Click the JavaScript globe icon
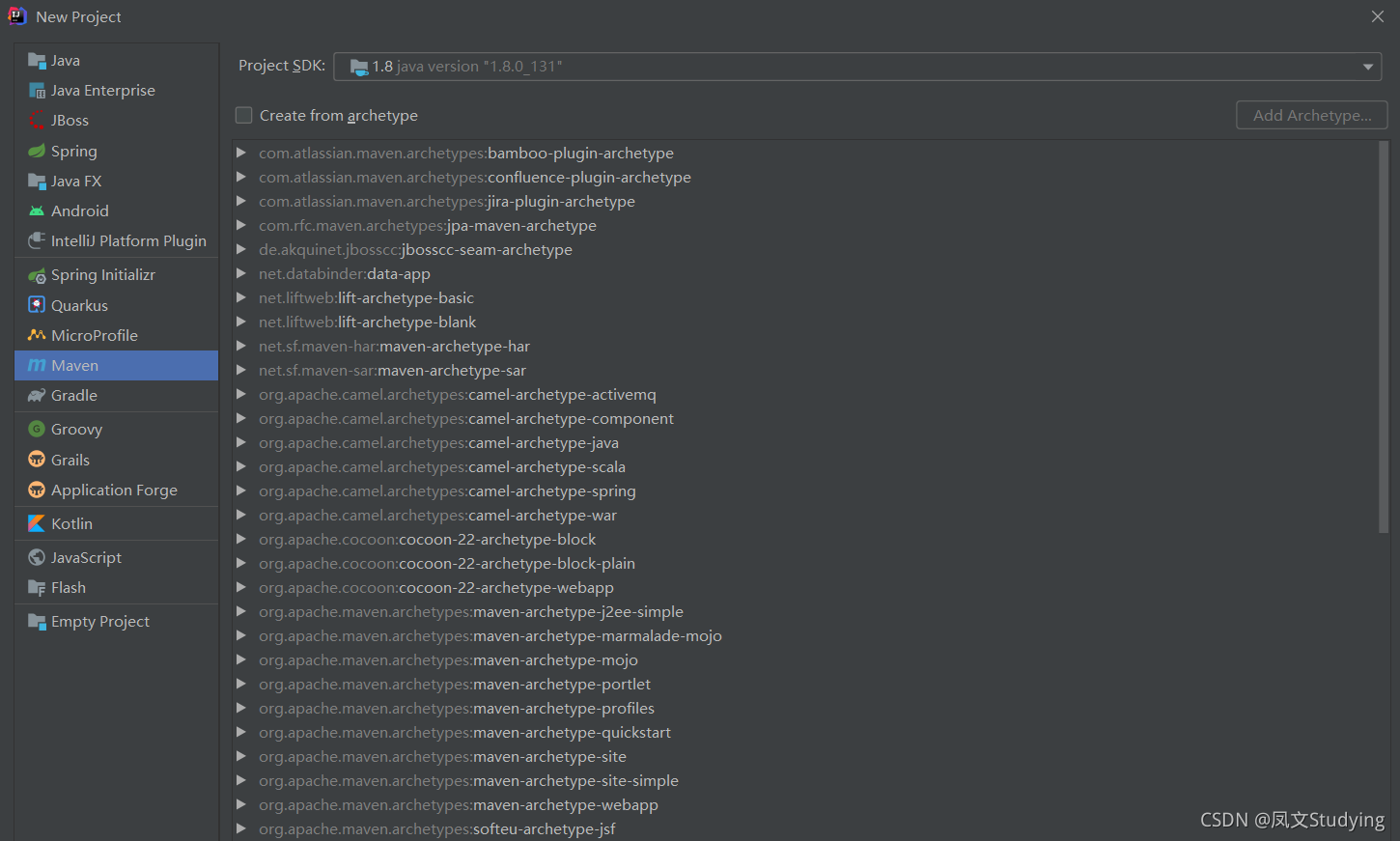 [x=37, y=557]
